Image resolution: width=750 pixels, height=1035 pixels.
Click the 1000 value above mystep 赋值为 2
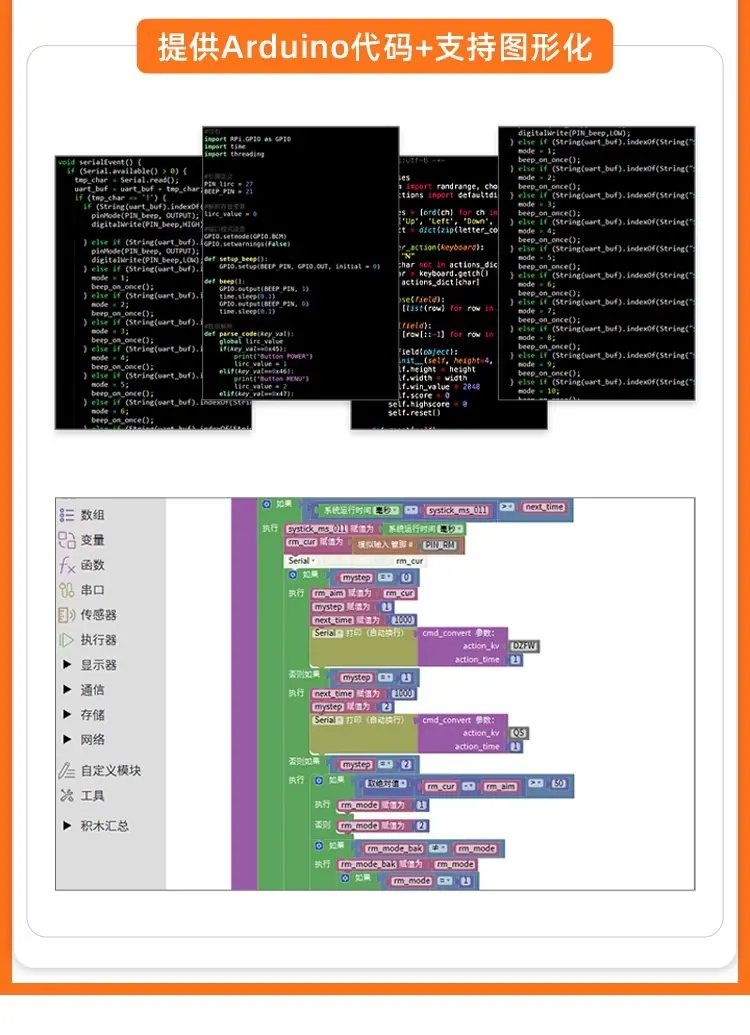click(x=403, y=694)
